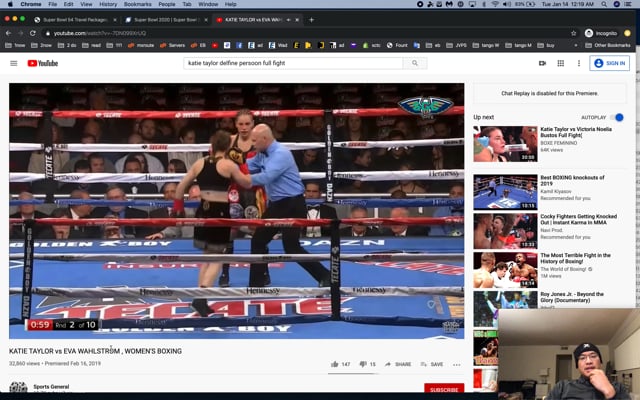The width and height of the screenshot is (640, 400).
Task: Open the YouTube hamburger guide menu
Action: (x=13, y=63)
